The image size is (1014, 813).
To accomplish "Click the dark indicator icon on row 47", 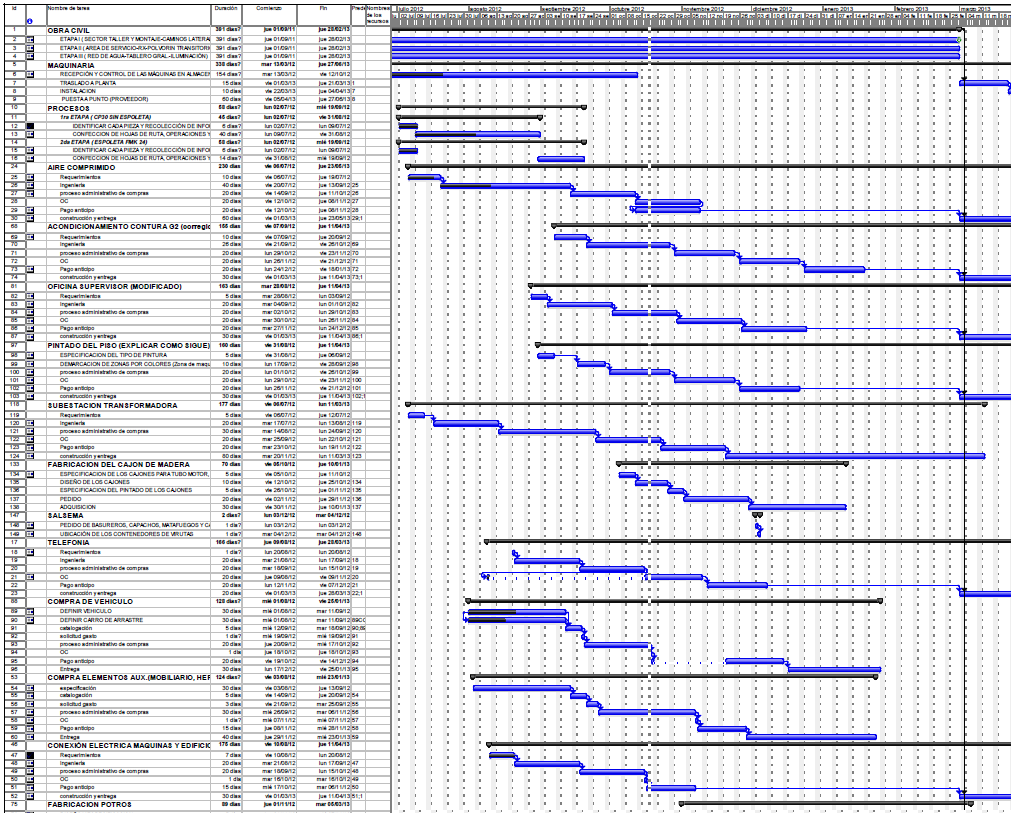I will click(30, 755).
